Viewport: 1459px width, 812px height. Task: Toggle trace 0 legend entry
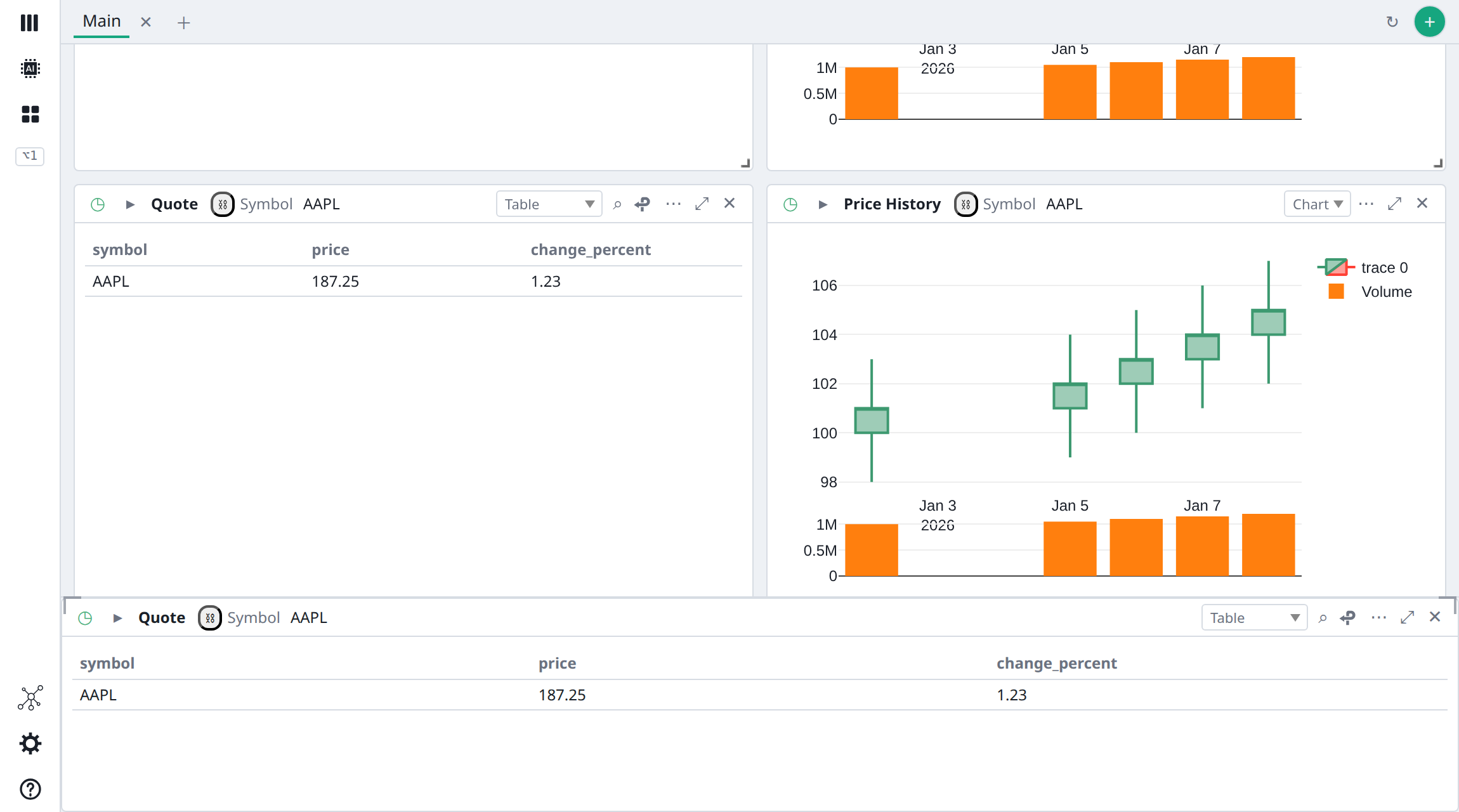[x=1363, y=268]
